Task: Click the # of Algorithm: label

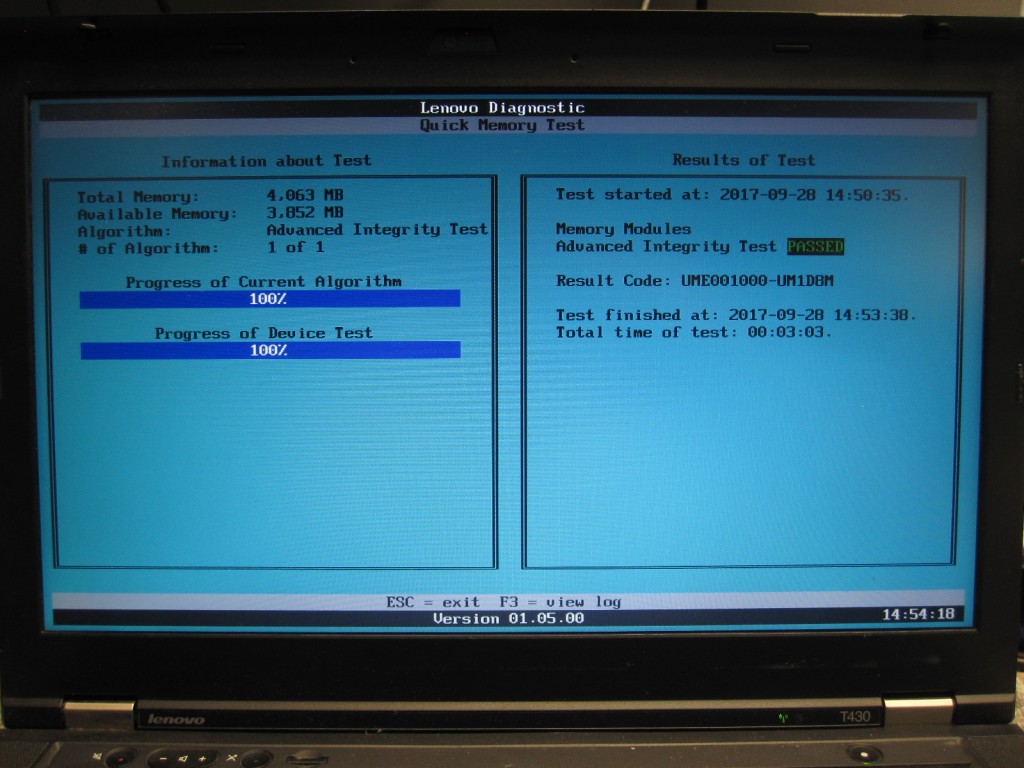Action: click(x=148, y=248)
